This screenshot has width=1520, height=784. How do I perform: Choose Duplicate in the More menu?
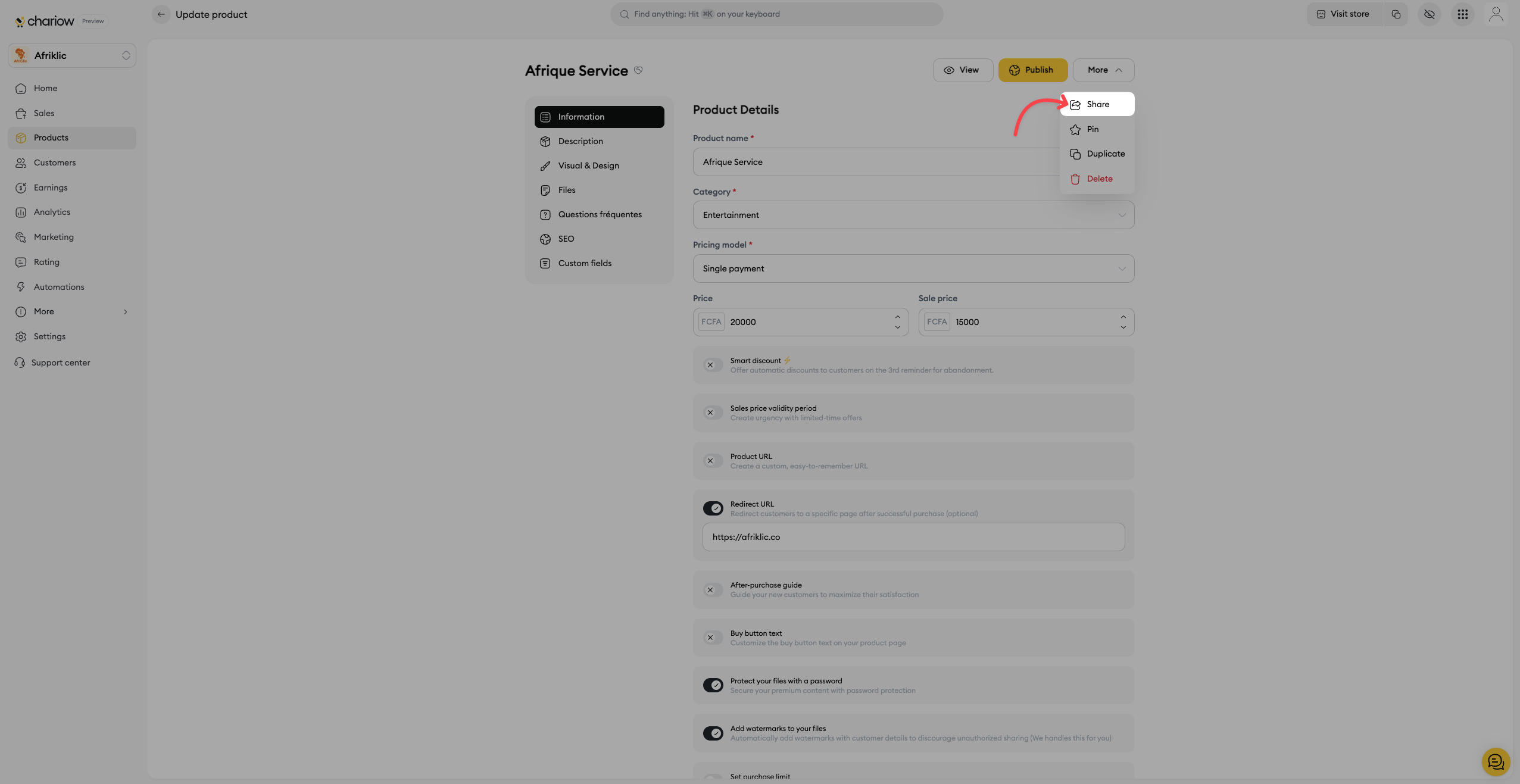coord(1105,154)
